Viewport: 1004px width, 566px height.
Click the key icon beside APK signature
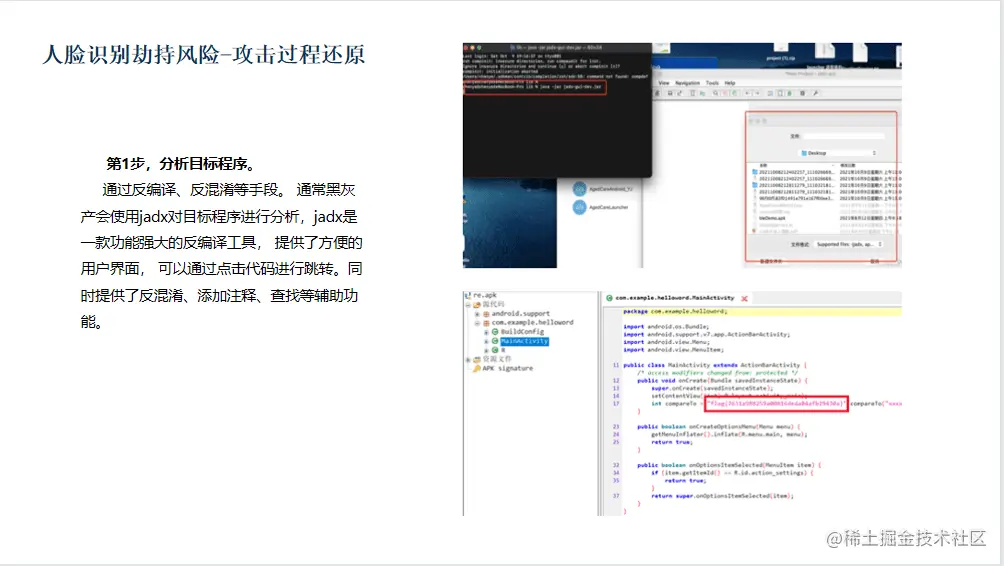point(476,368)
